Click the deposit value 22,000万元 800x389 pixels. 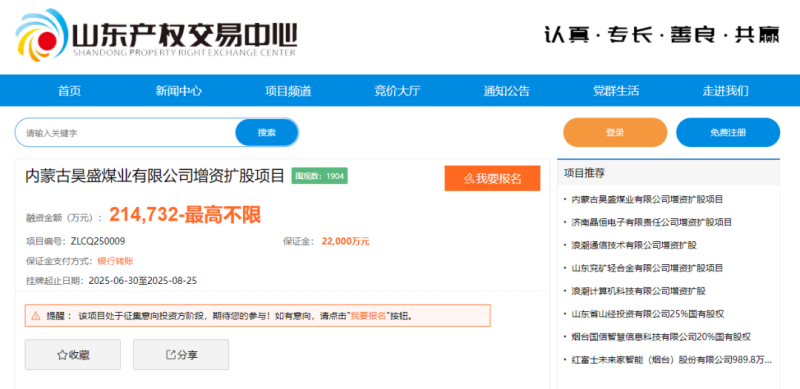(x=345, y=241)
